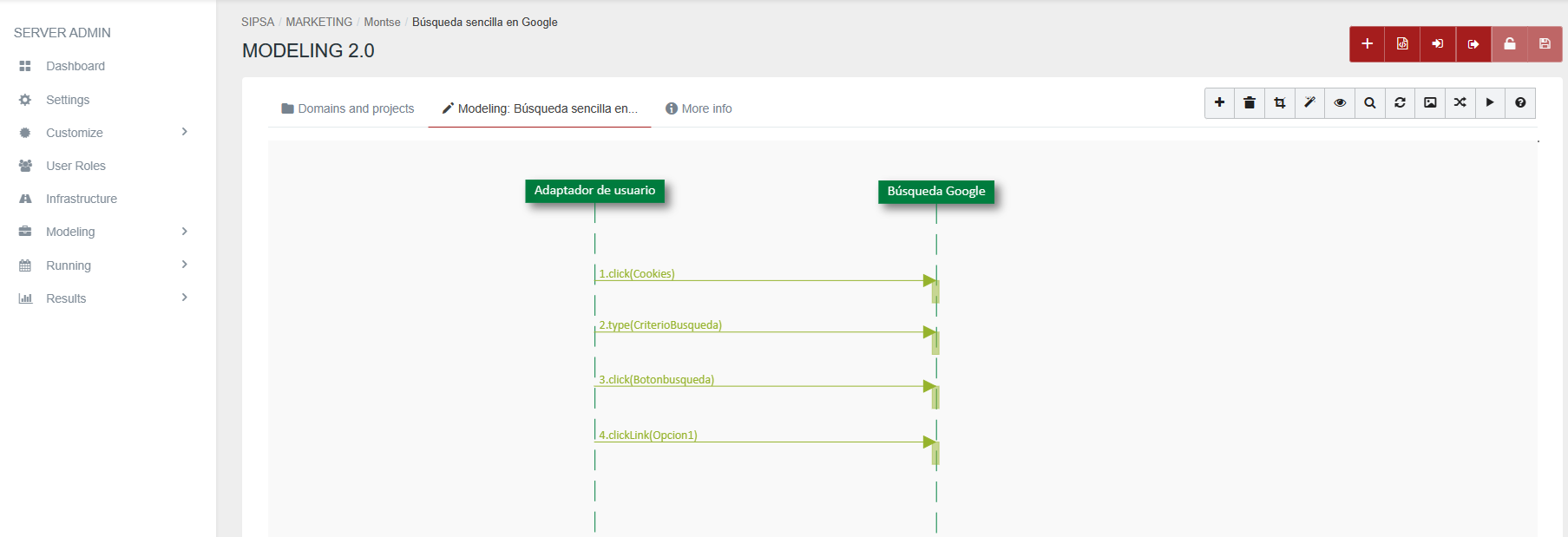1568x537 pixels.
Task: Open the MARKETING breadcrumb link
Action: pos(318,22)
